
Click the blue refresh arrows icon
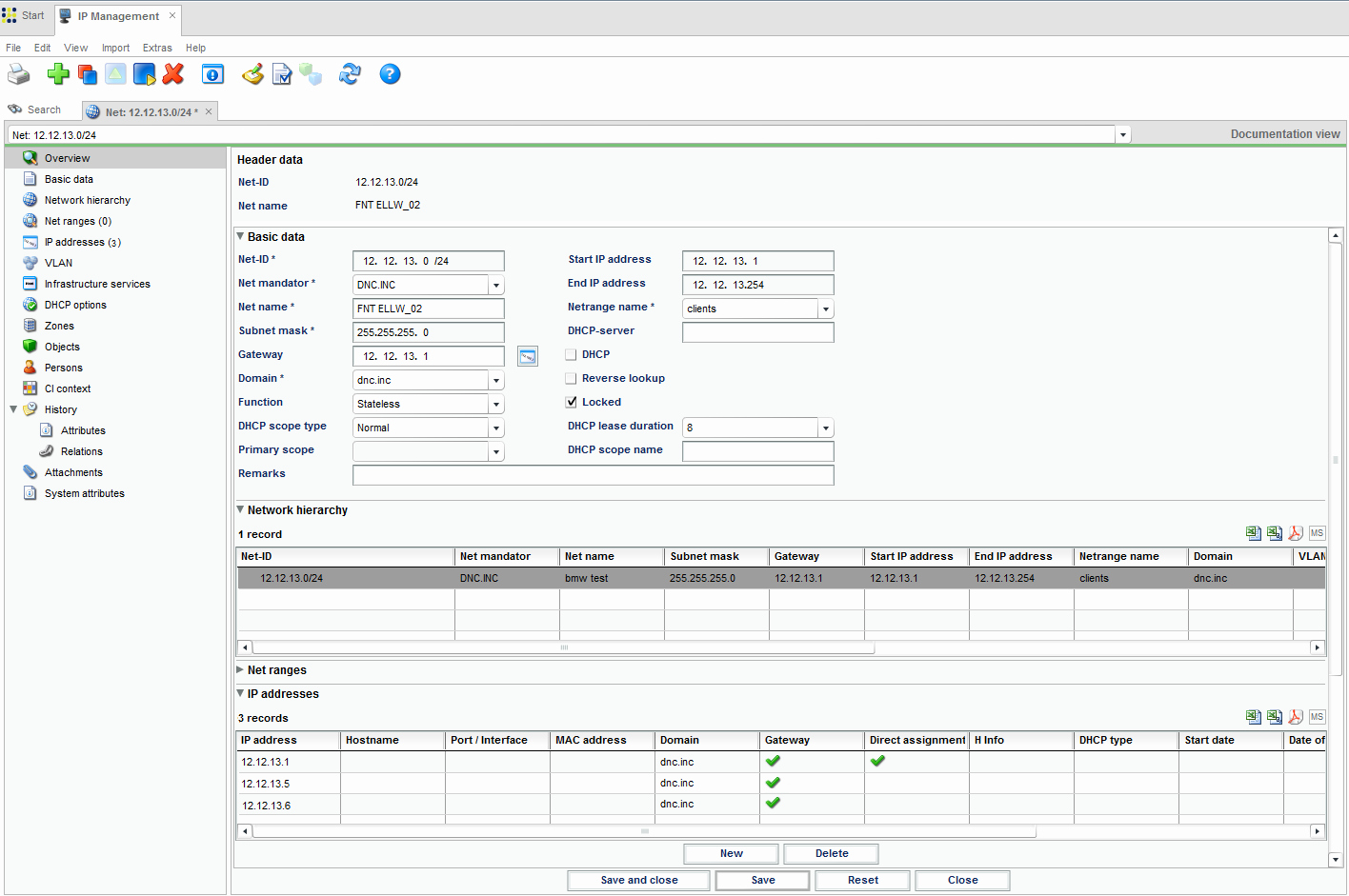coord(350,74)
